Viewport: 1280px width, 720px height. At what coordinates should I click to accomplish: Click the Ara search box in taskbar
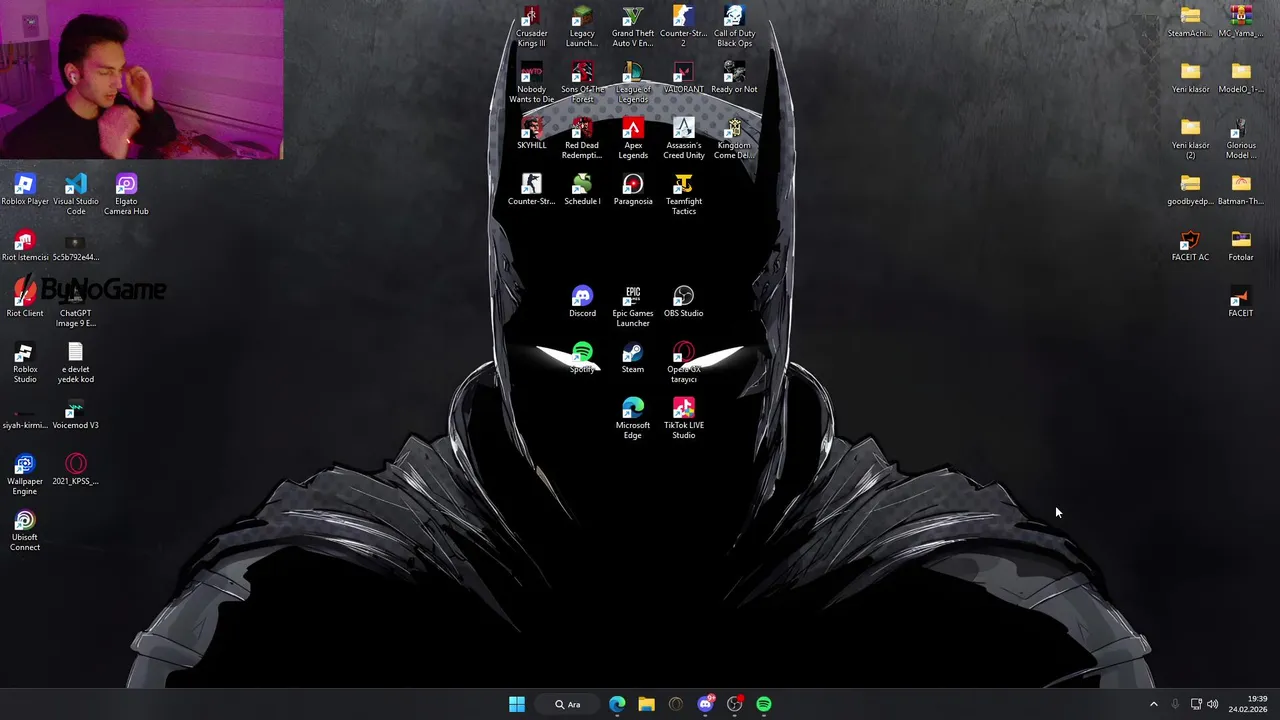click(568, 704)
